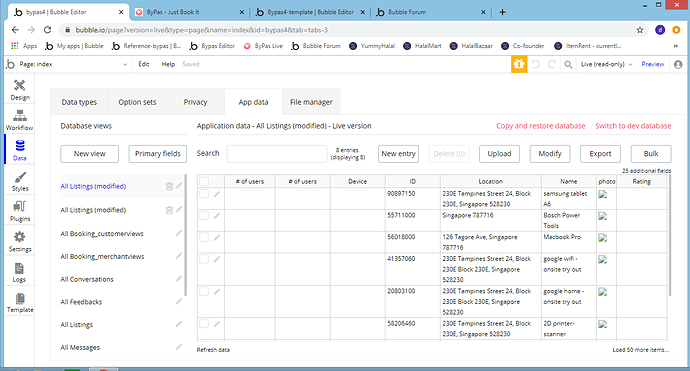The image size is (690, 371).
Task: Click the Bulk button
Action: 651,154
